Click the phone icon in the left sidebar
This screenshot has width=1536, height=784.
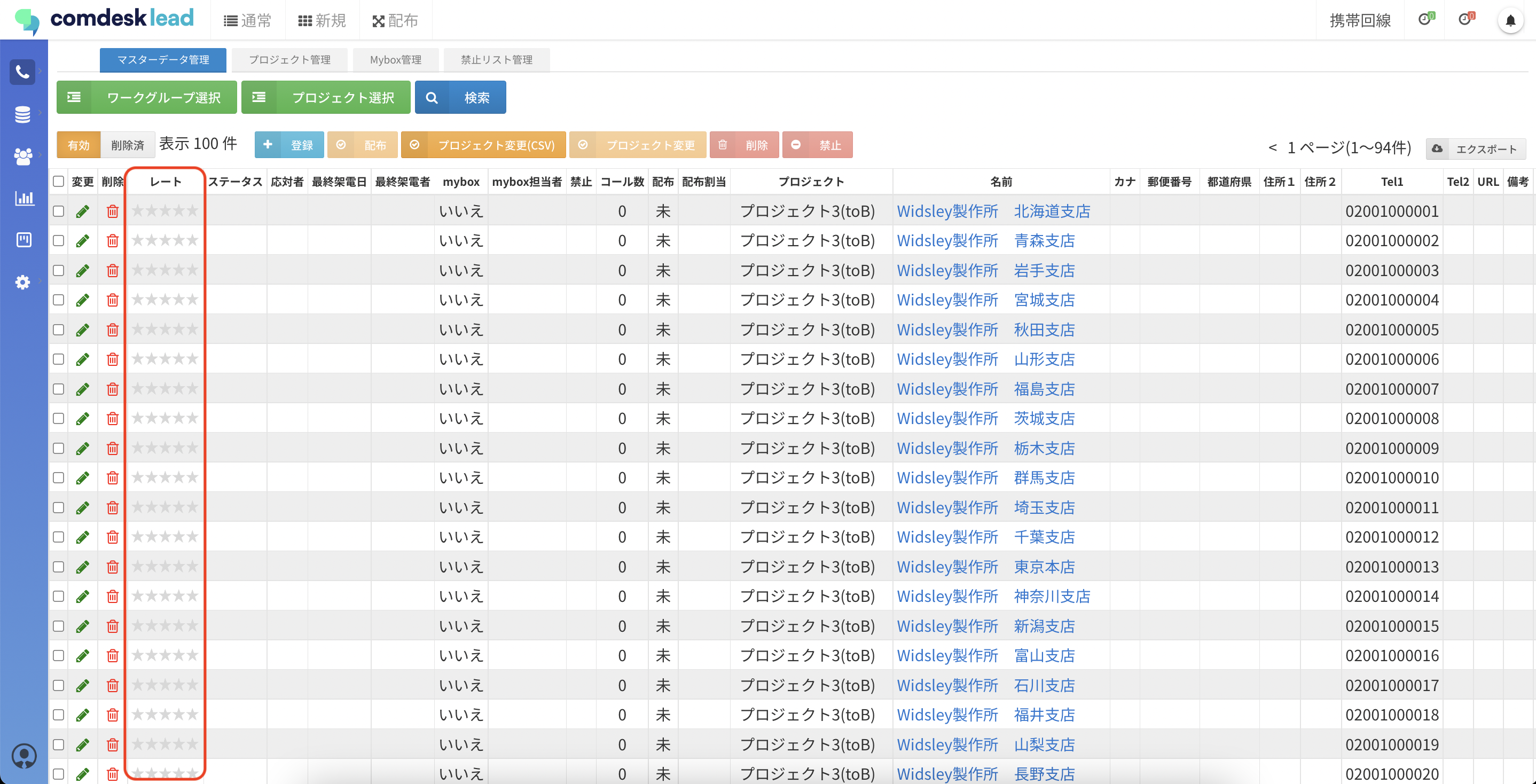point(22,72)
